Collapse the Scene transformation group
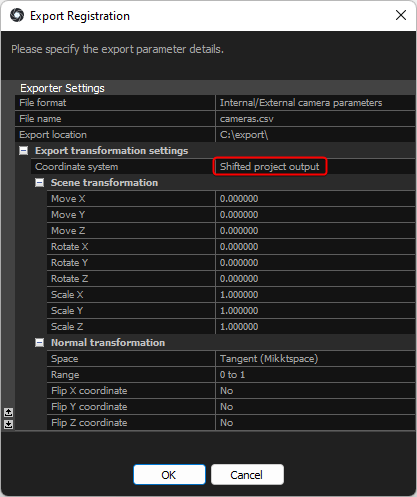Viewport: 417px width, 497px height. click(39, 183)
